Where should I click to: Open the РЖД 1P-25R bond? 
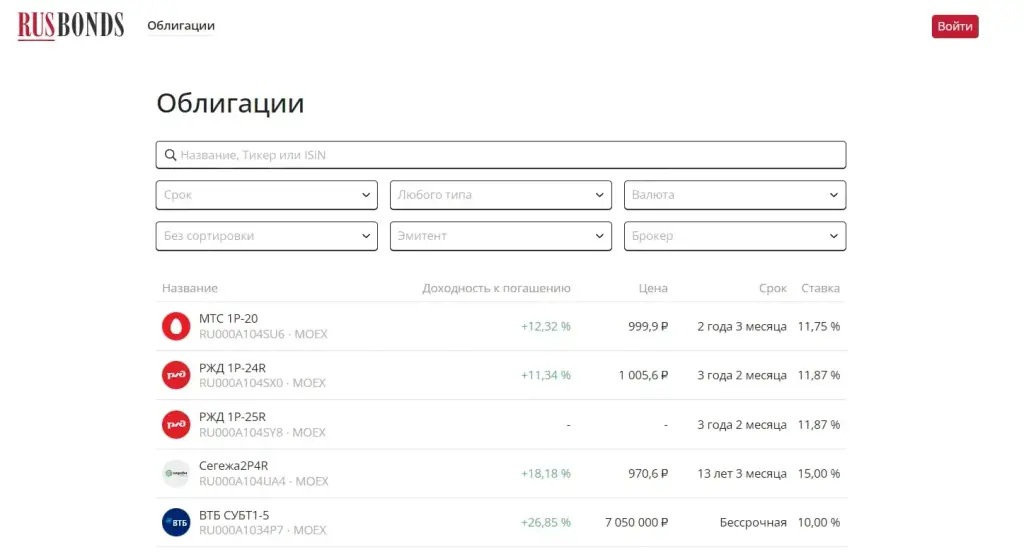(x=232, y=417)
